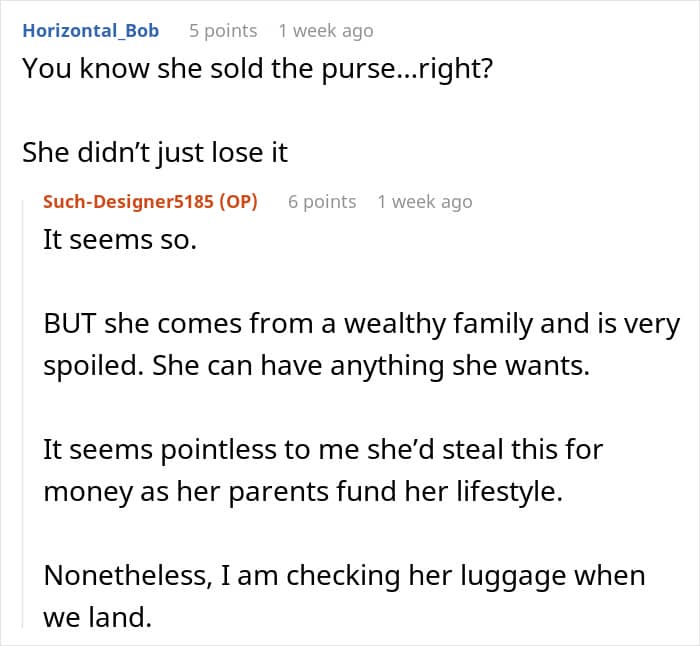
Task: Click the '5 points' score
Action: pos(223,31)
